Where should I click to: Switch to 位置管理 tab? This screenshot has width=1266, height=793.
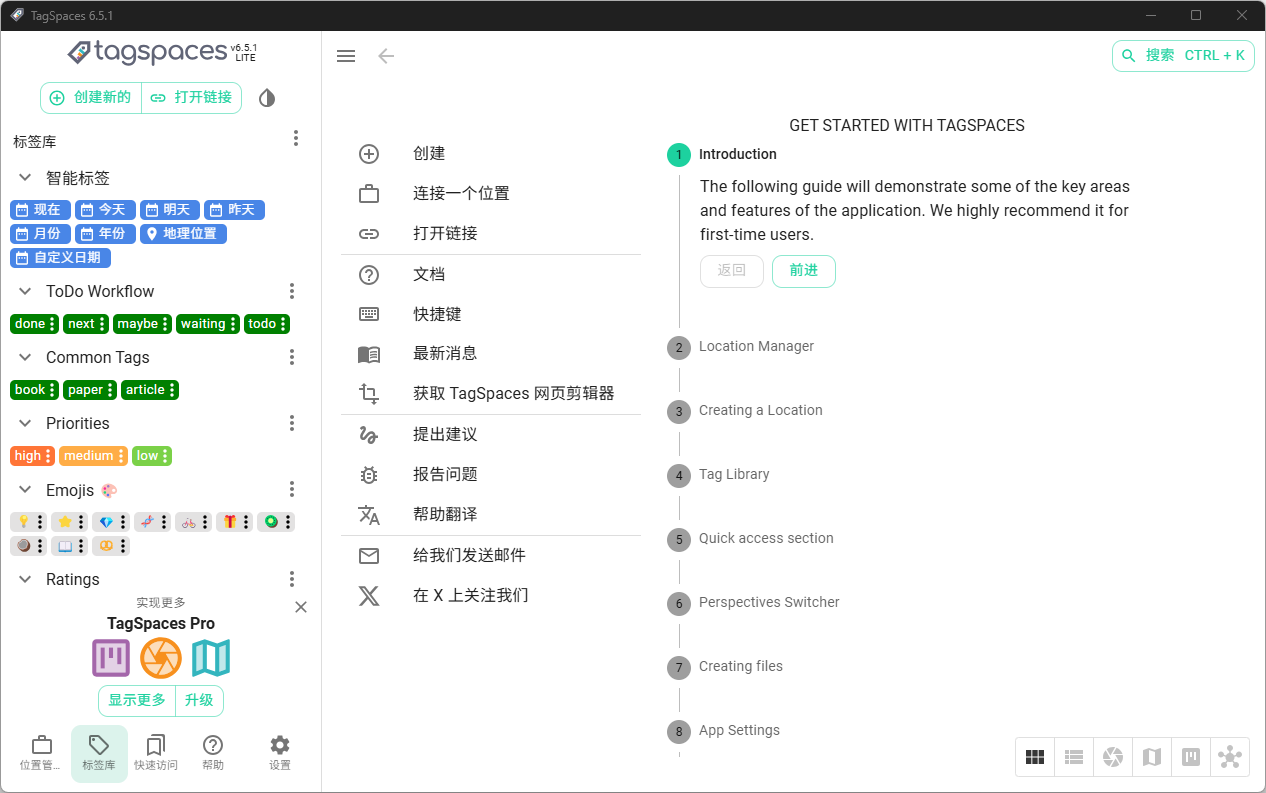point(41,753)
